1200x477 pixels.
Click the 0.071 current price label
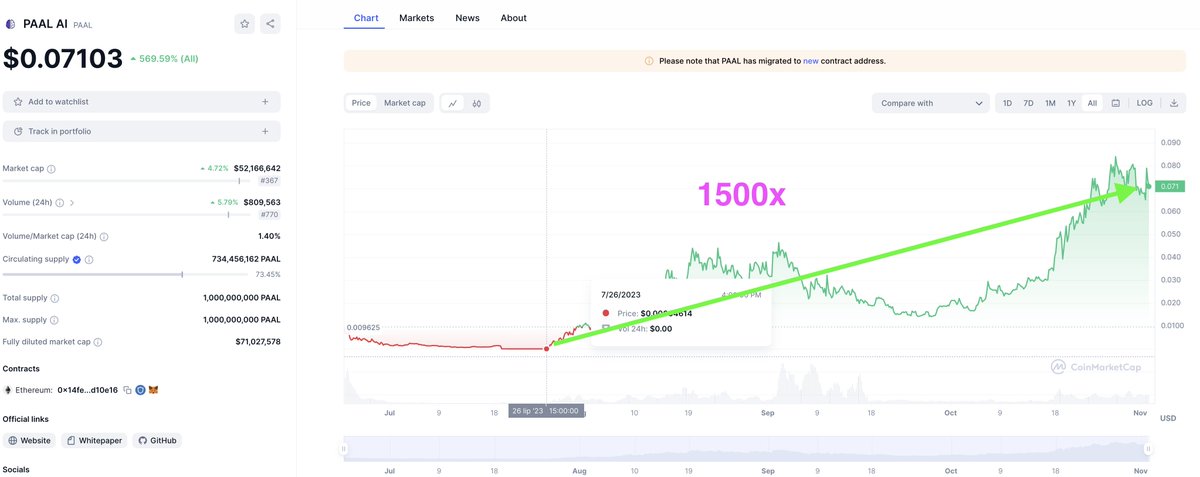(1171, 187)
